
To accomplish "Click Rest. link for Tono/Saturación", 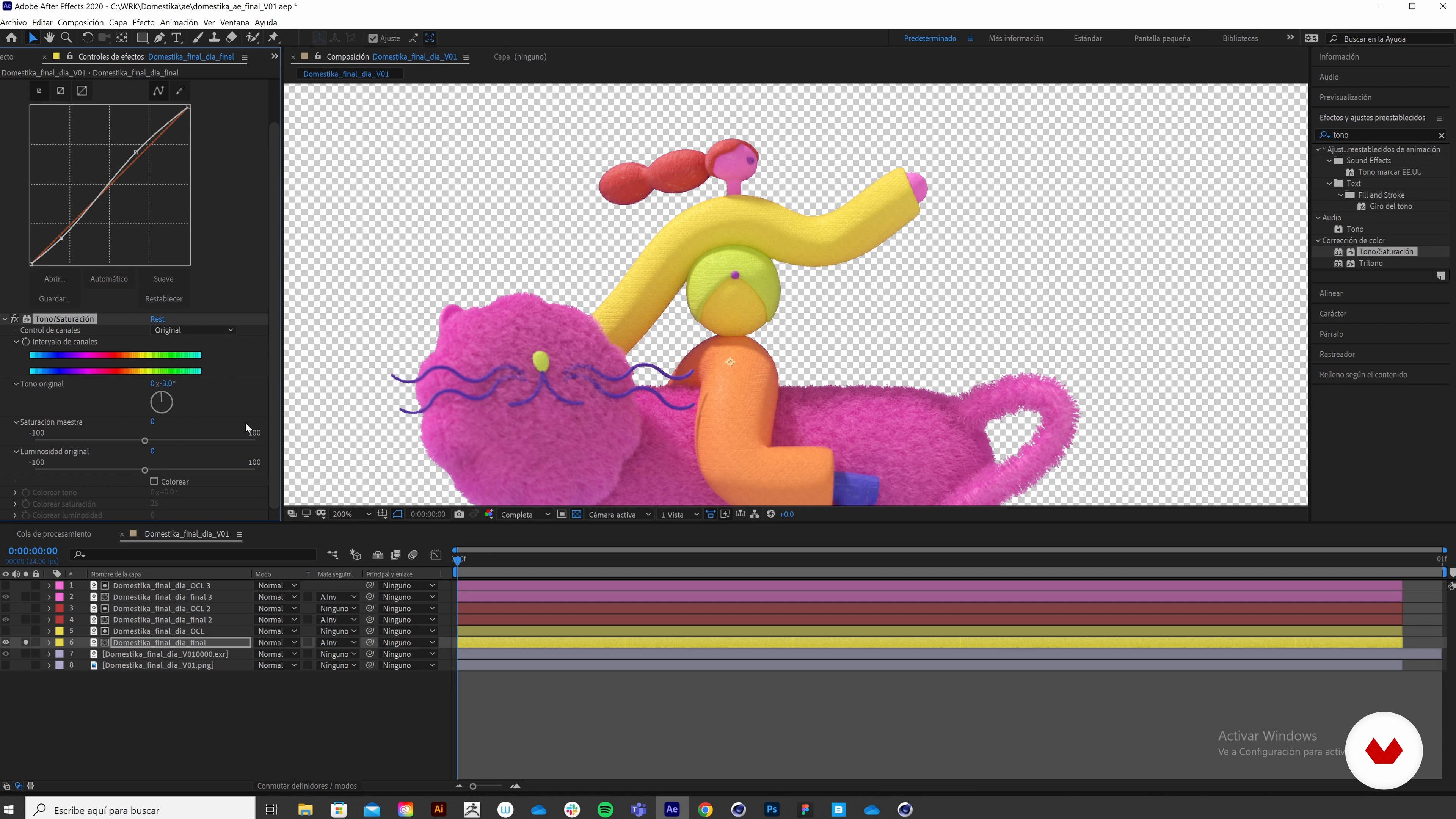I will (x=158, y=319).
